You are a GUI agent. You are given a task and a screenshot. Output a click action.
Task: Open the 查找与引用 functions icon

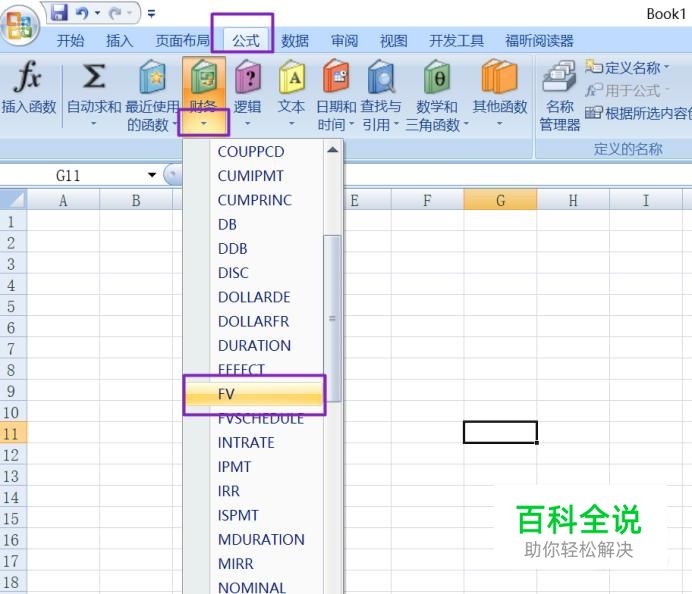pos(380,76)
